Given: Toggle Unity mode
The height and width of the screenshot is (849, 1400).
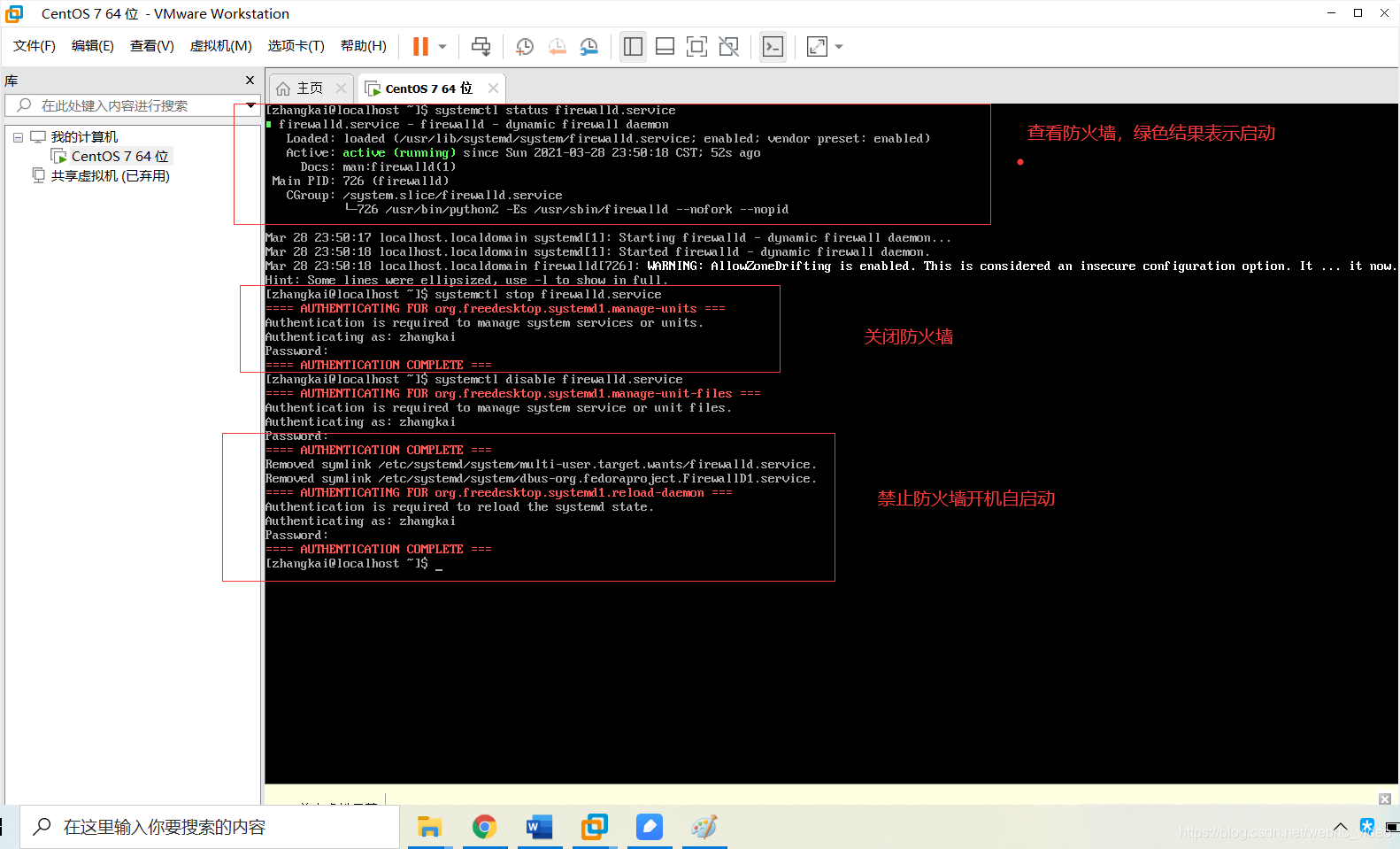Looking at the screenshot, I should (729, 46).
